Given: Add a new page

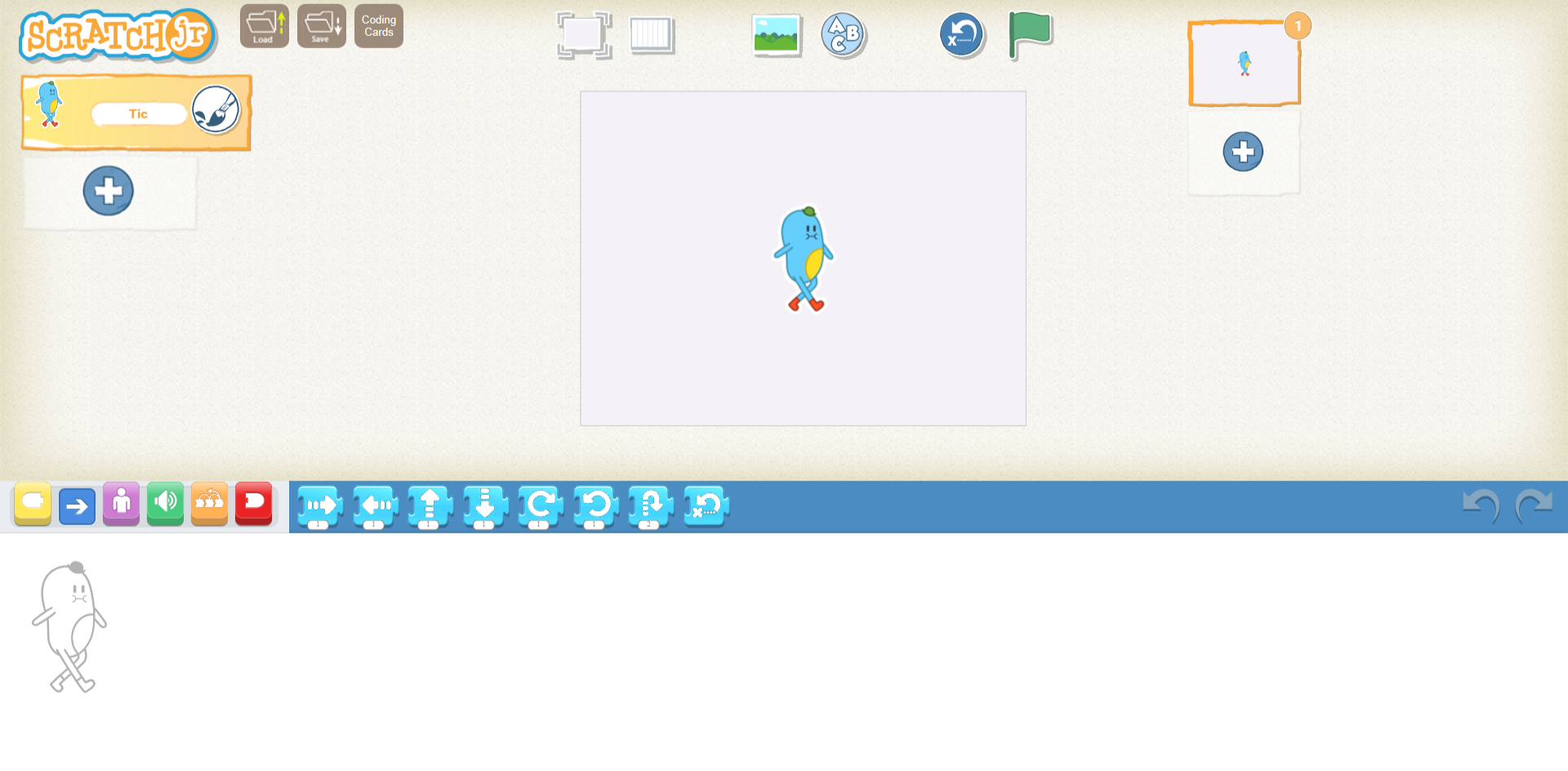Looking at the screenshot, I should pos(1243,152).
